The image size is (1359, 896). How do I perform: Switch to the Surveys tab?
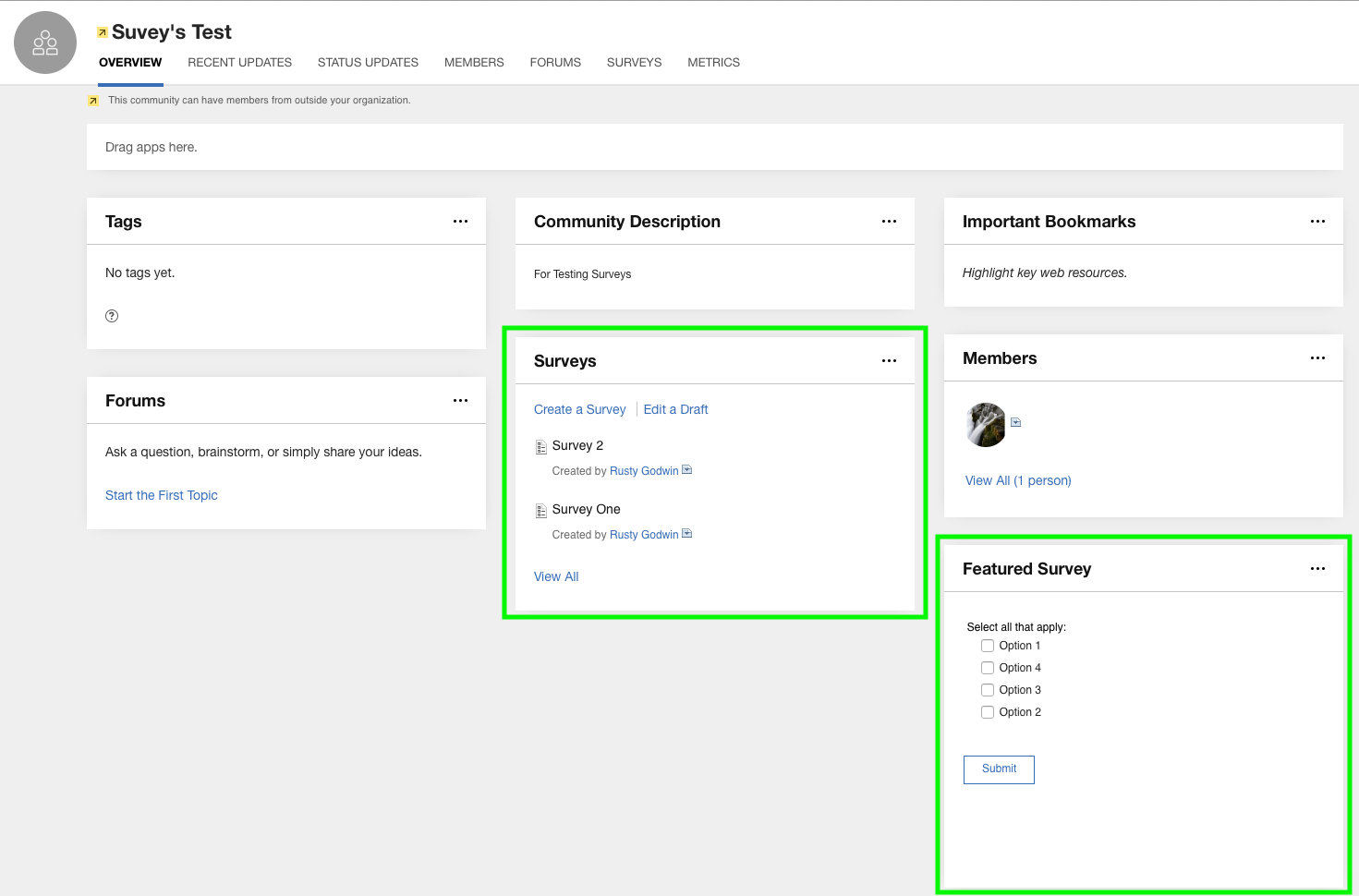pos(634,63)
